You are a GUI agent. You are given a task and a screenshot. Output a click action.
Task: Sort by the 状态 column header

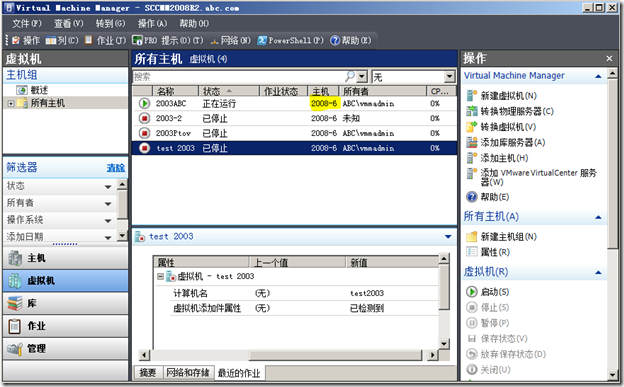click(229, 91)
